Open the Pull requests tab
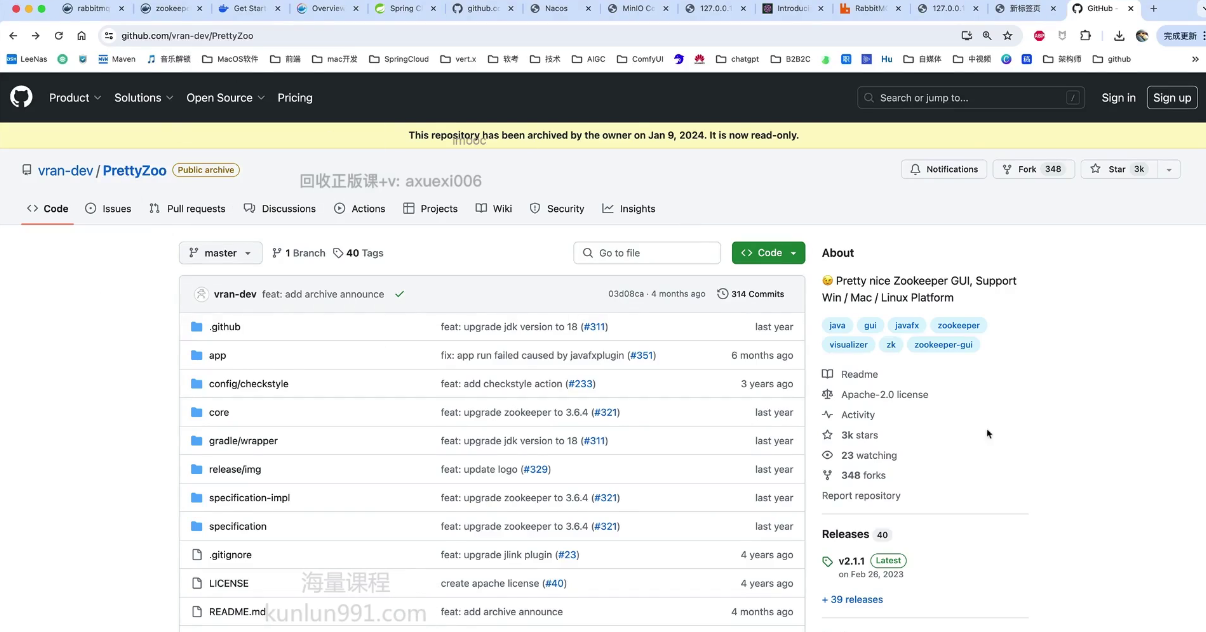The height and width of the screenshot is (632, 1206). point(187,209)
